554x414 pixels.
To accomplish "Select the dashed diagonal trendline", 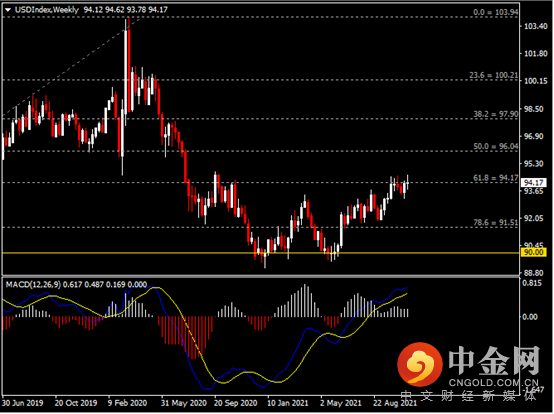I will coord(71,67).
